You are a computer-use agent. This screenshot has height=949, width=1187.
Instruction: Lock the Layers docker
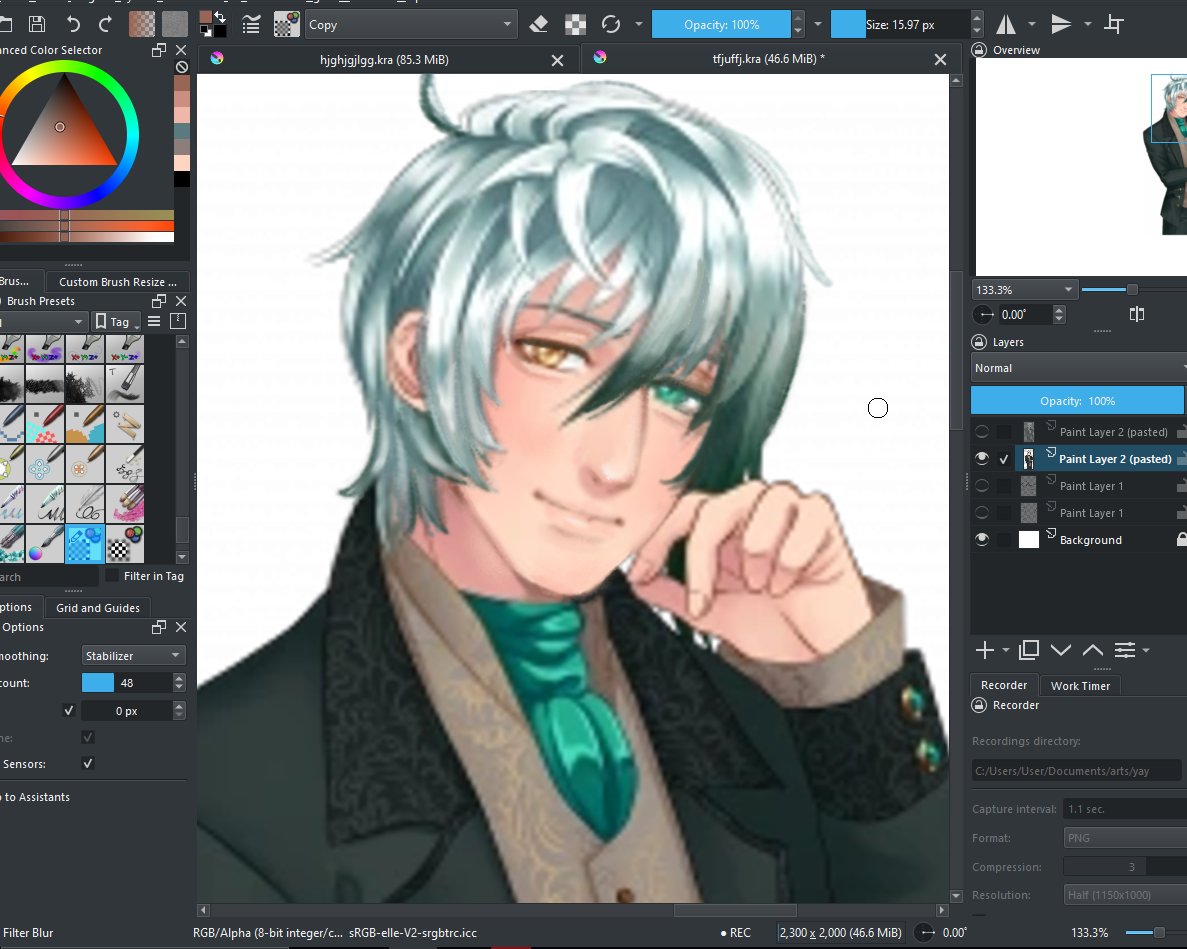[x=979, y=342]
